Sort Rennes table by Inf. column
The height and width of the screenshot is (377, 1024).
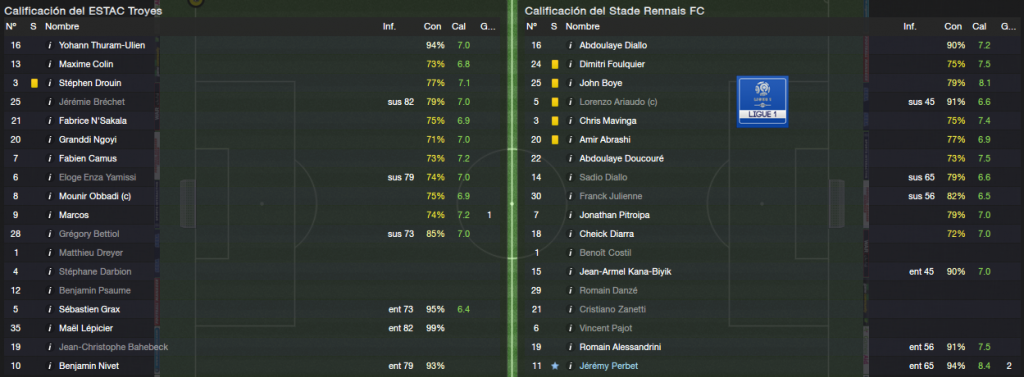[x=910, y=27]
